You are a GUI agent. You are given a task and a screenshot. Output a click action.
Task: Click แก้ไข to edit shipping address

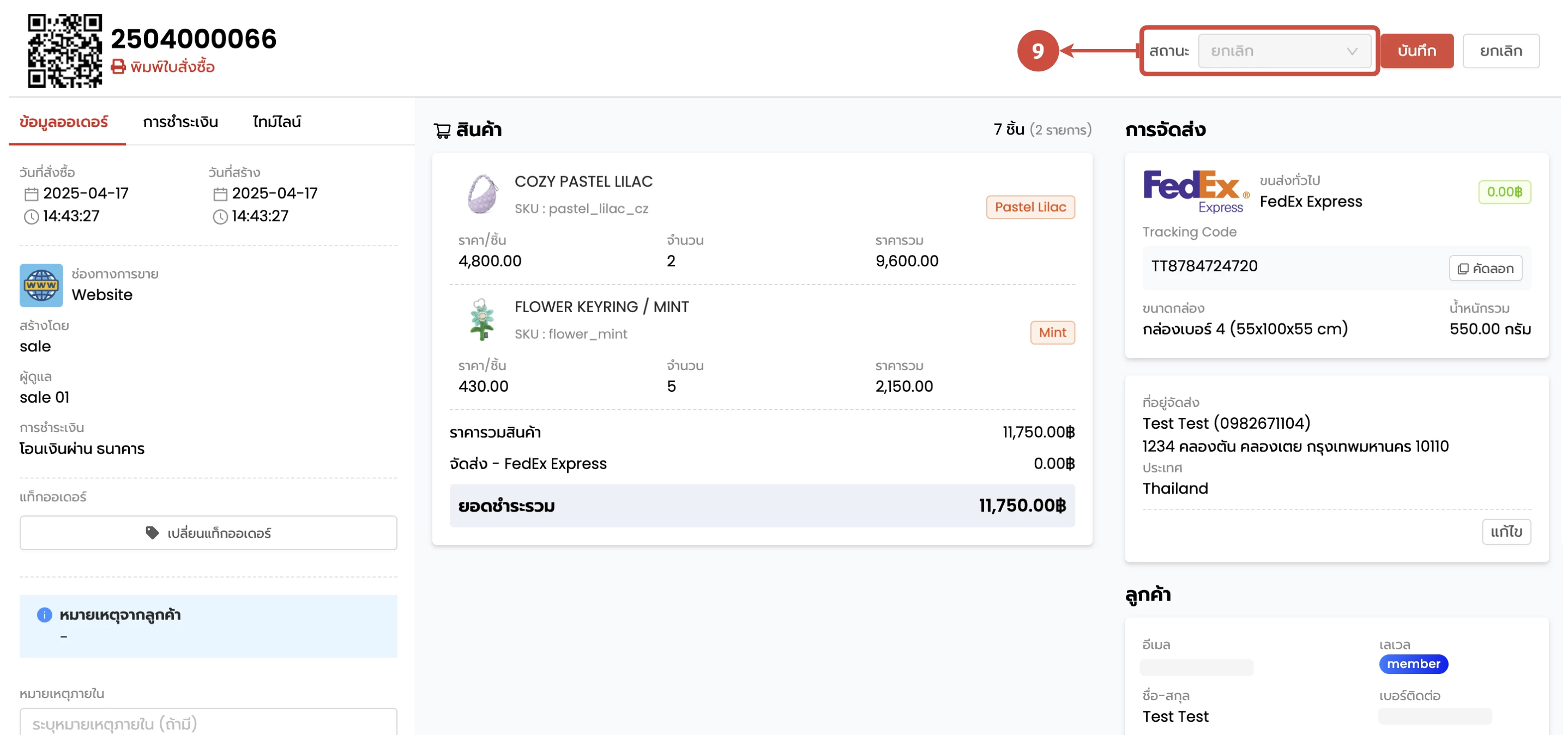pyautogui.click(x=1505, y=532)
